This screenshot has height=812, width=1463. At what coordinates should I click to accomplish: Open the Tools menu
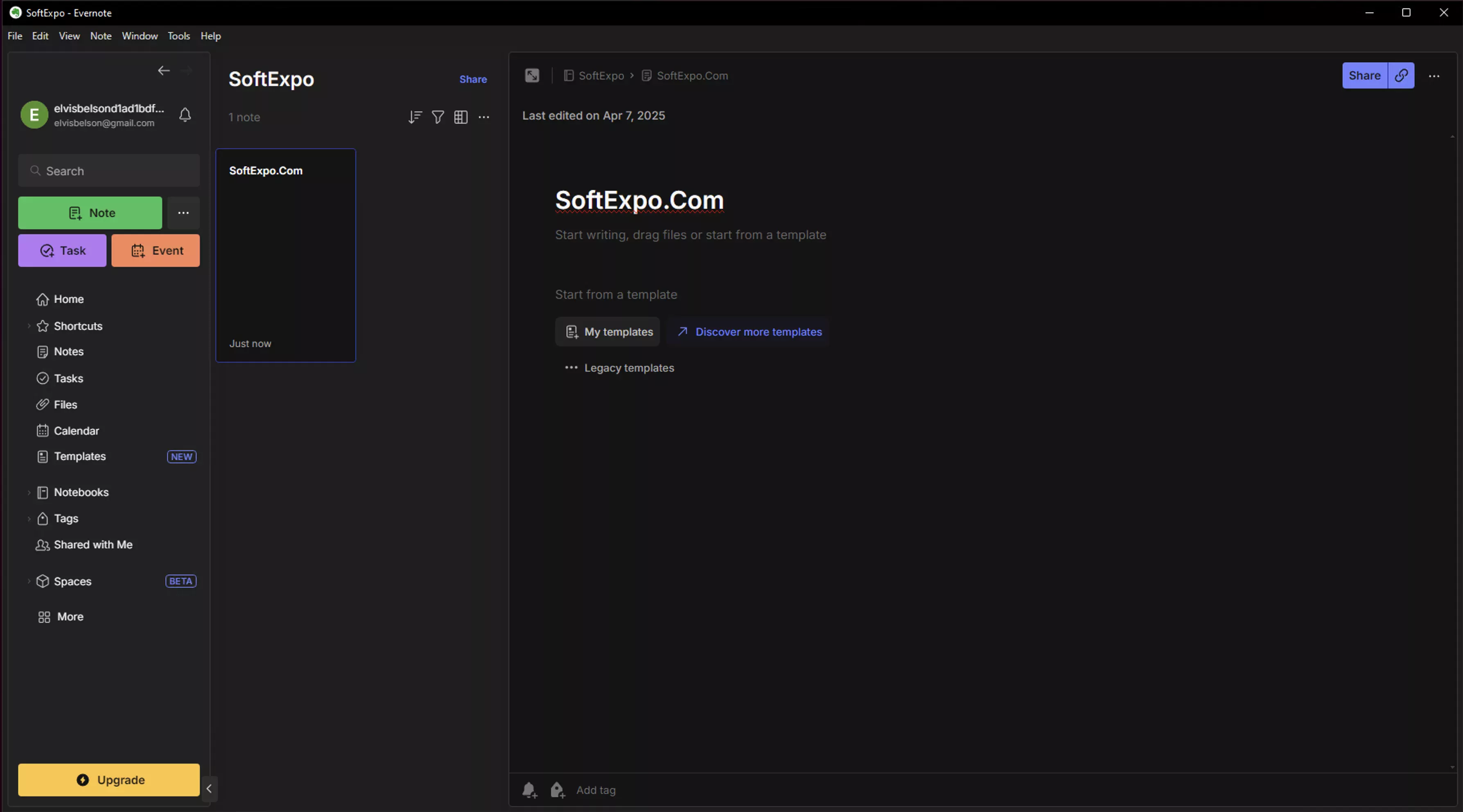(178, 36)
